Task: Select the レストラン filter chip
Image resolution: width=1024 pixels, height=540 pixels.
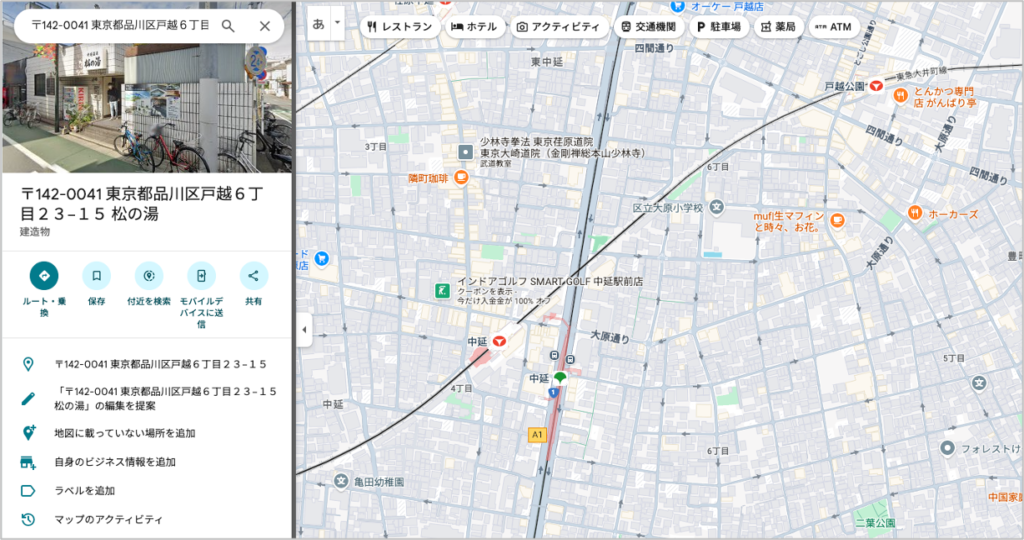Action: pyautogui.click(x=399, y=27)
